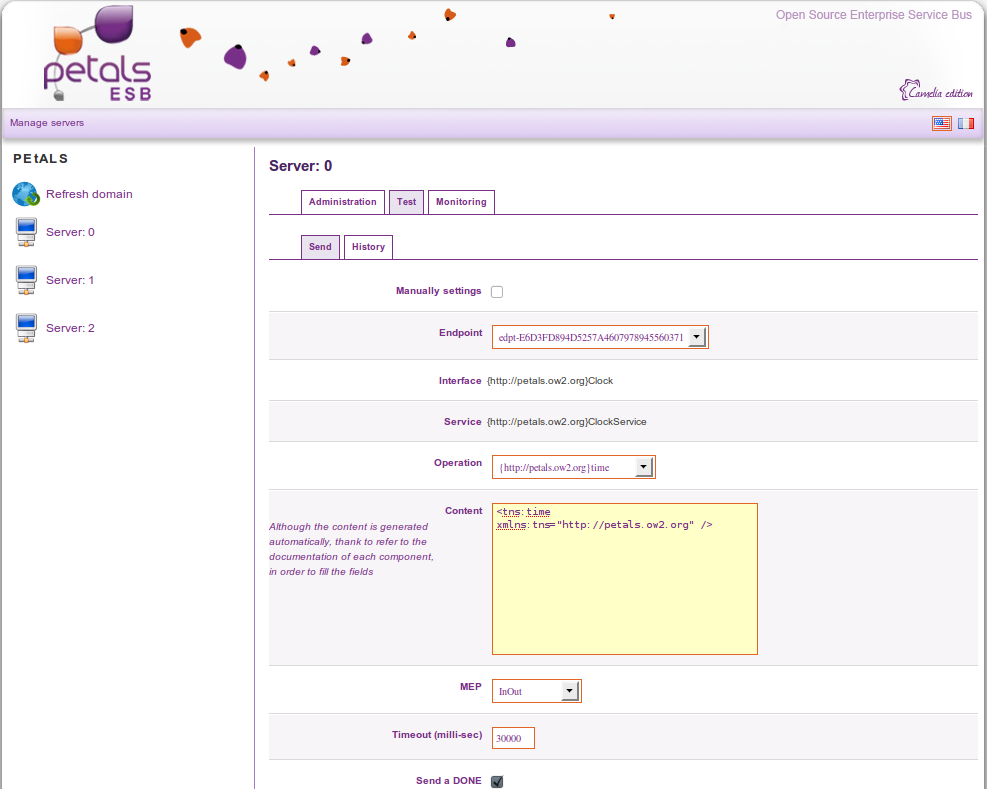987x789 pixels.
Task: Click the Camelia edition emblem
Action: coord(935,91)
